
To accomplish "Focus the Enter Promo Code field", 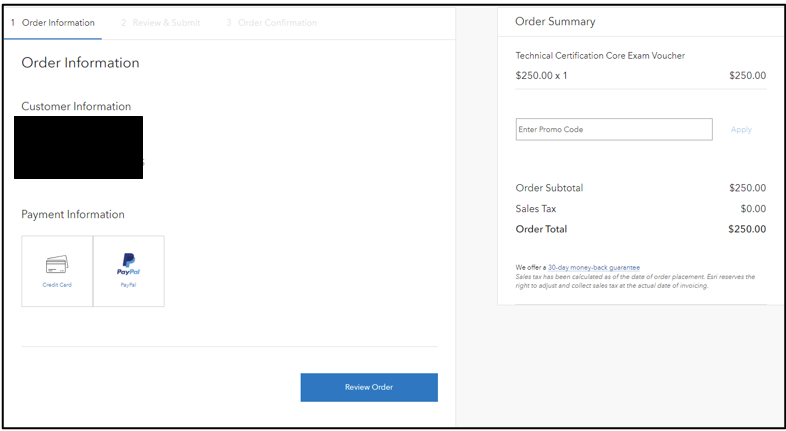I will pos(613,130).
